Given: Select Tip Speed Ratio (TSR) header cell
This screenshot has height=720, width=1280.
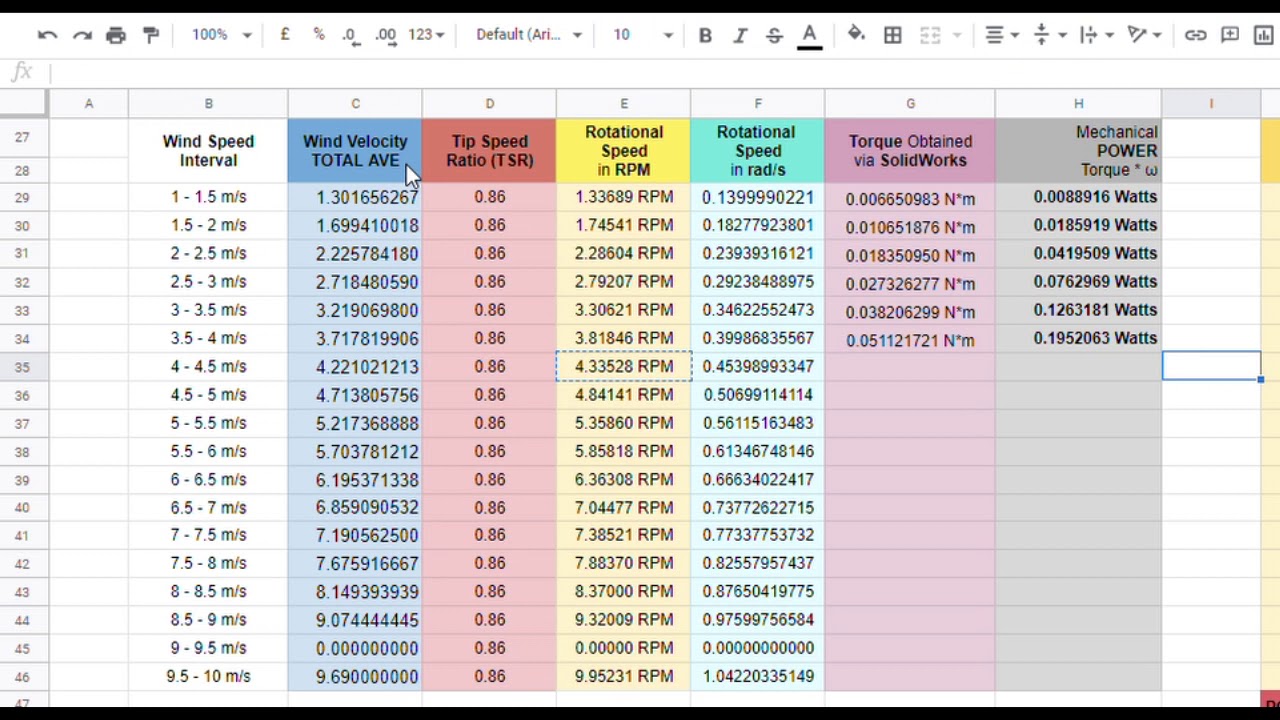Looking at the screenshot, I should click(489, 151).
